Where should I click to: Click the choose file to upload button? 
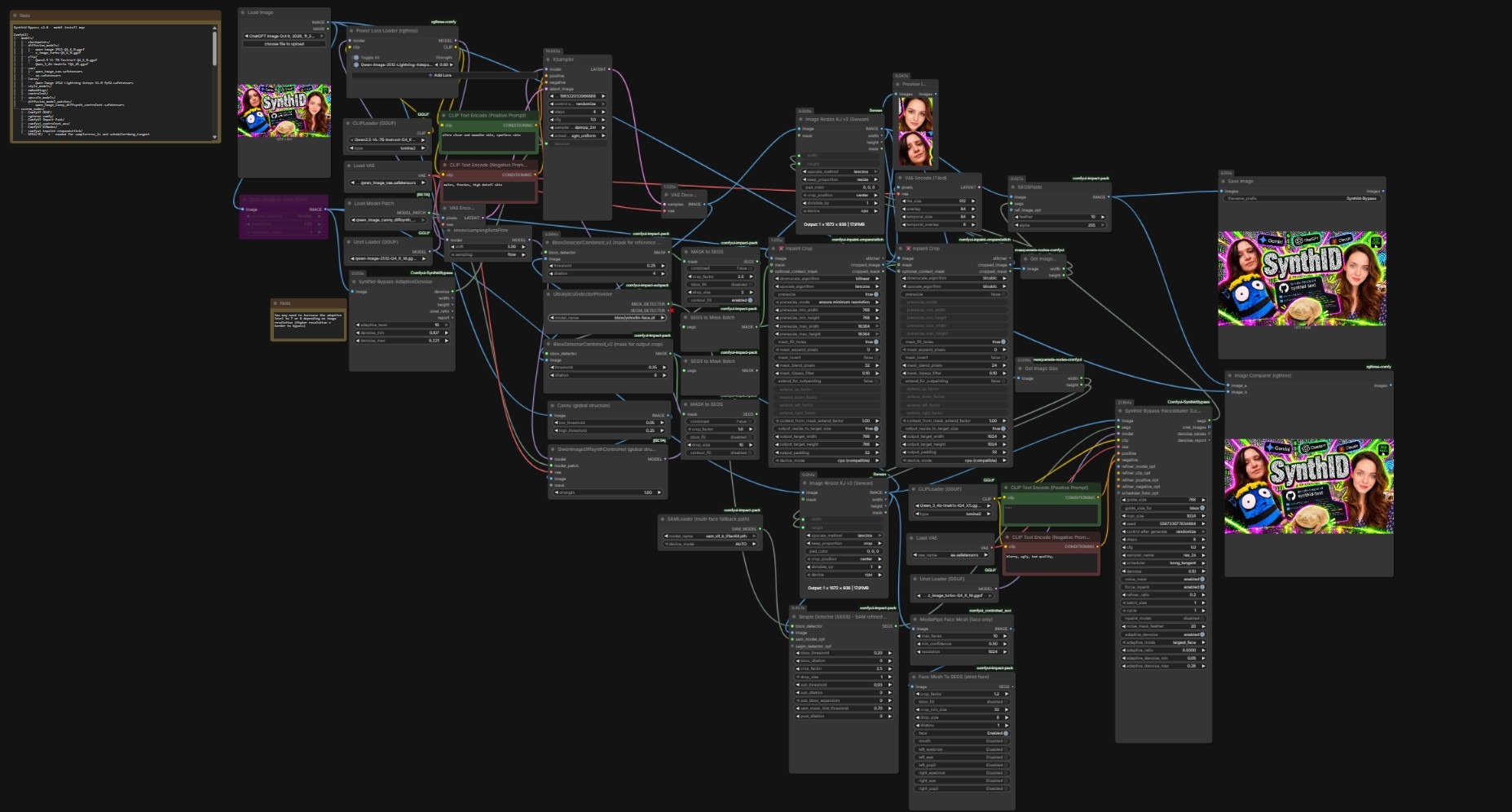284,44
